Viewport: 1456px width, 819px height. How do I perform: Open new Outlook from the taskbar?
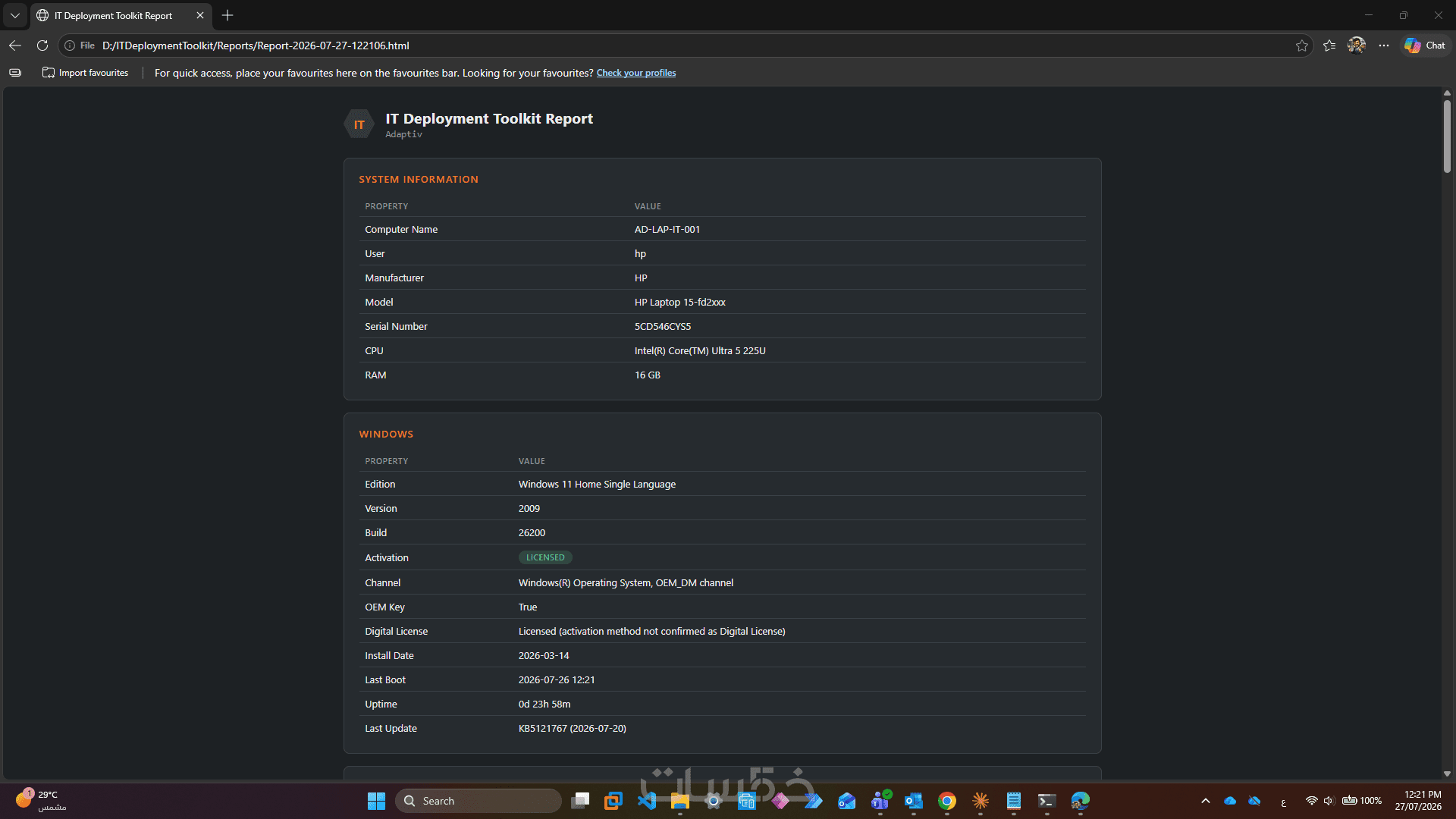pos(847,801)
